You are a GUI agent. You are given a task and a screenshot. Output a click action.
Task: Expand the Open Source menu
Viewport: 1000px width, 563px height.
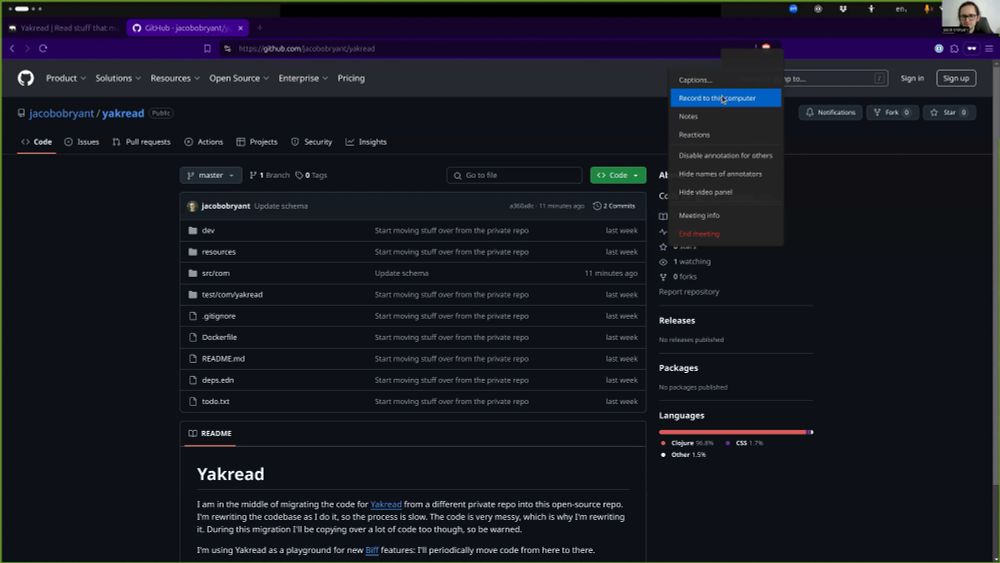coord(239,78)
